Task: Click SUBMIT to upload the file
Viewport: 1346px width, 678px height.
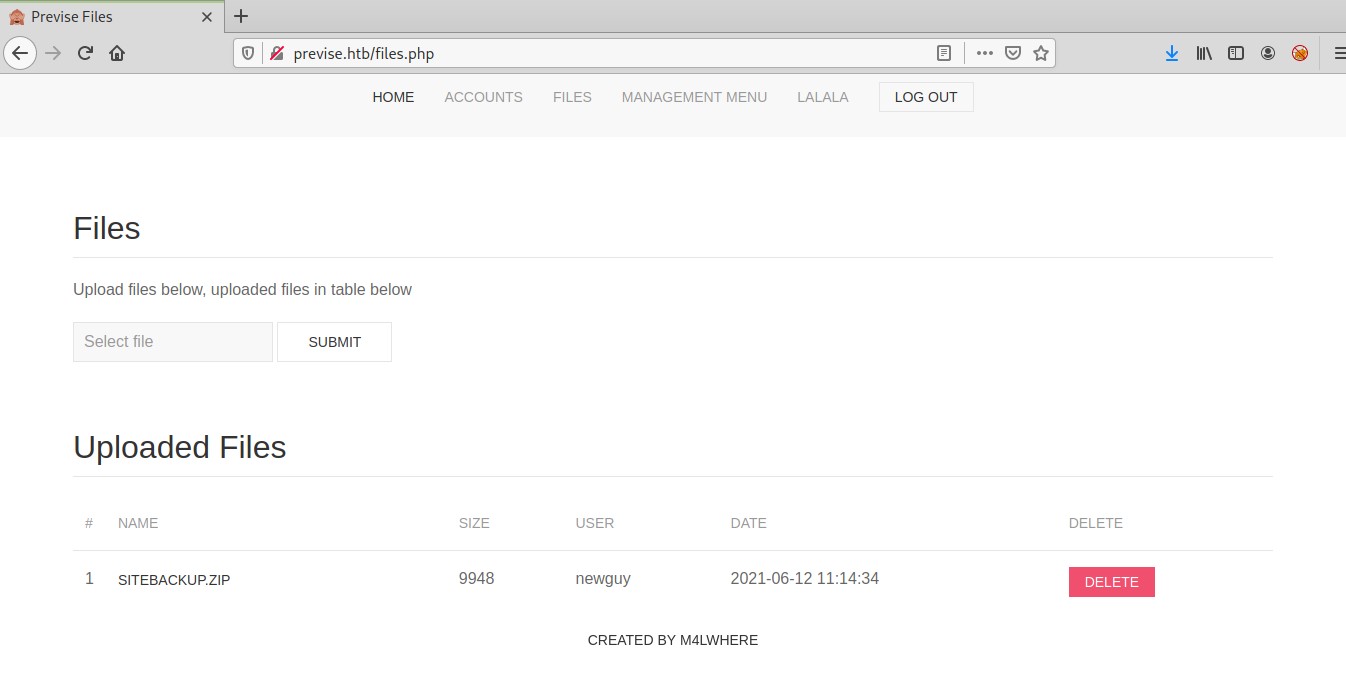Action: tap(334, 342)
